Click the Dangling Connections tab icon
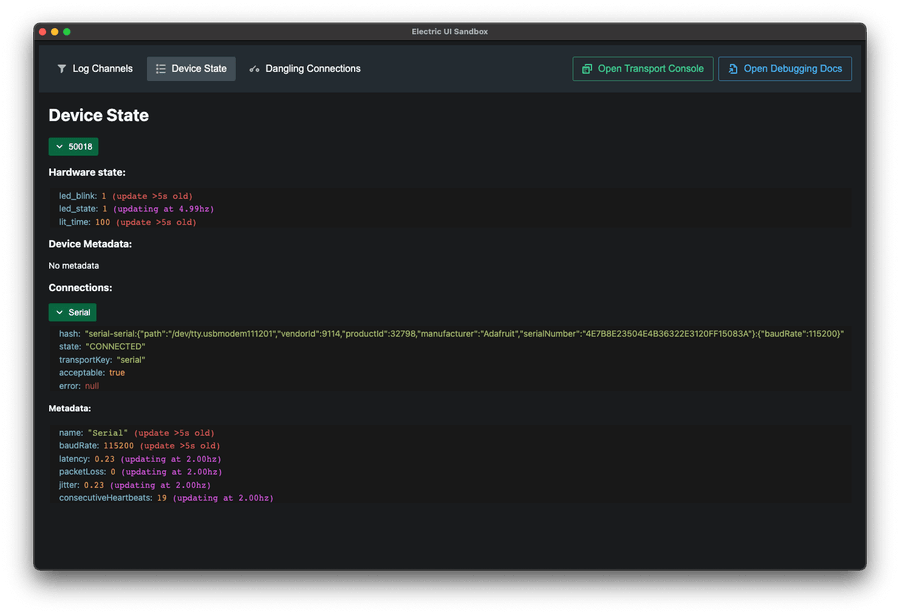Viewport: 900px width, 615px height. click(x=254, y=69)
